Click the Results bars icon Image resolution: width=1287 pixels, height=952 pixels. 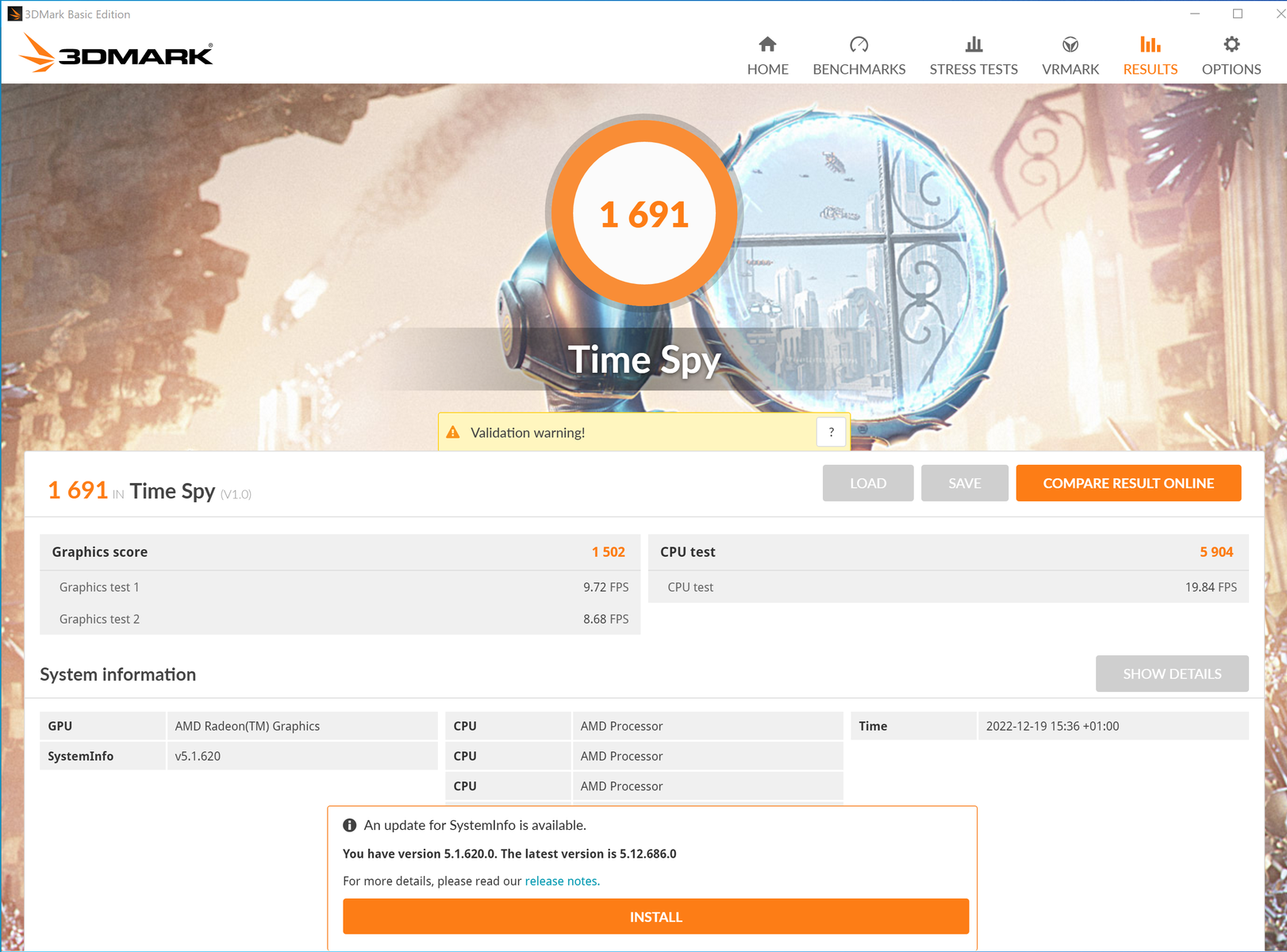[x=1150, y=44]
